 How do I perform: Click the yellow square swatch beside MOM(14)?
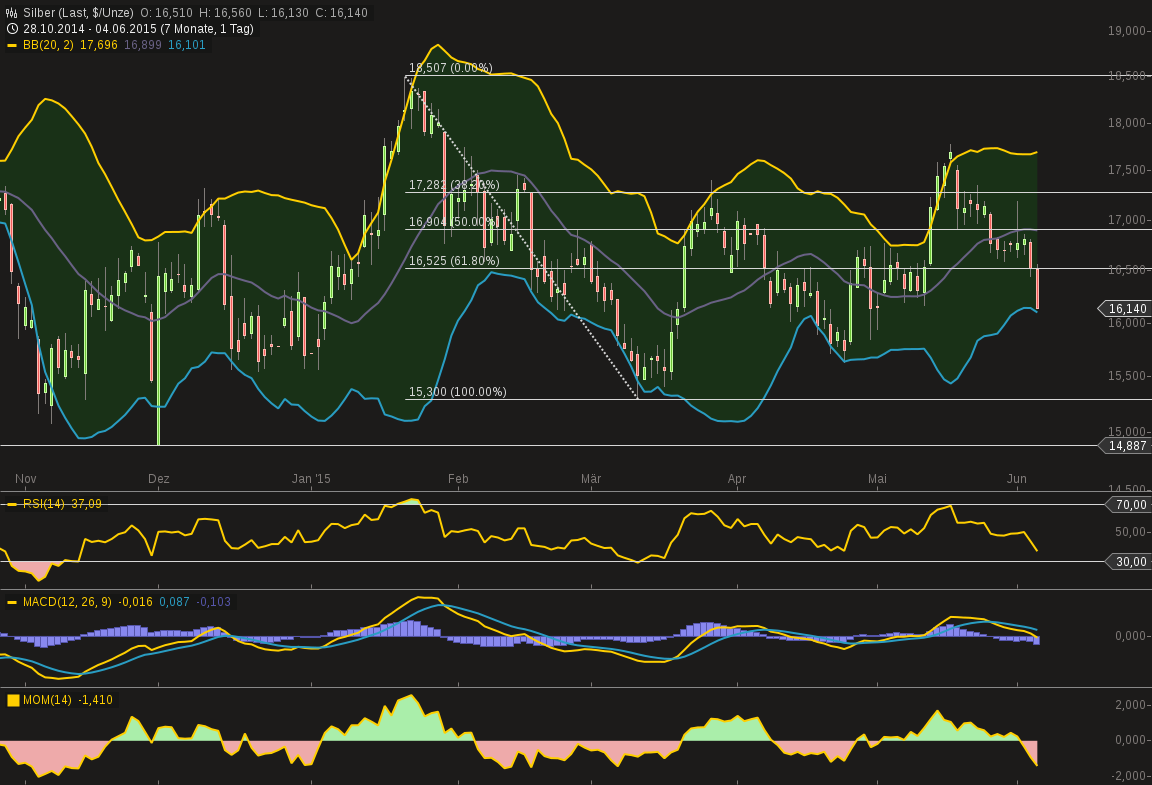pos(13,700)
